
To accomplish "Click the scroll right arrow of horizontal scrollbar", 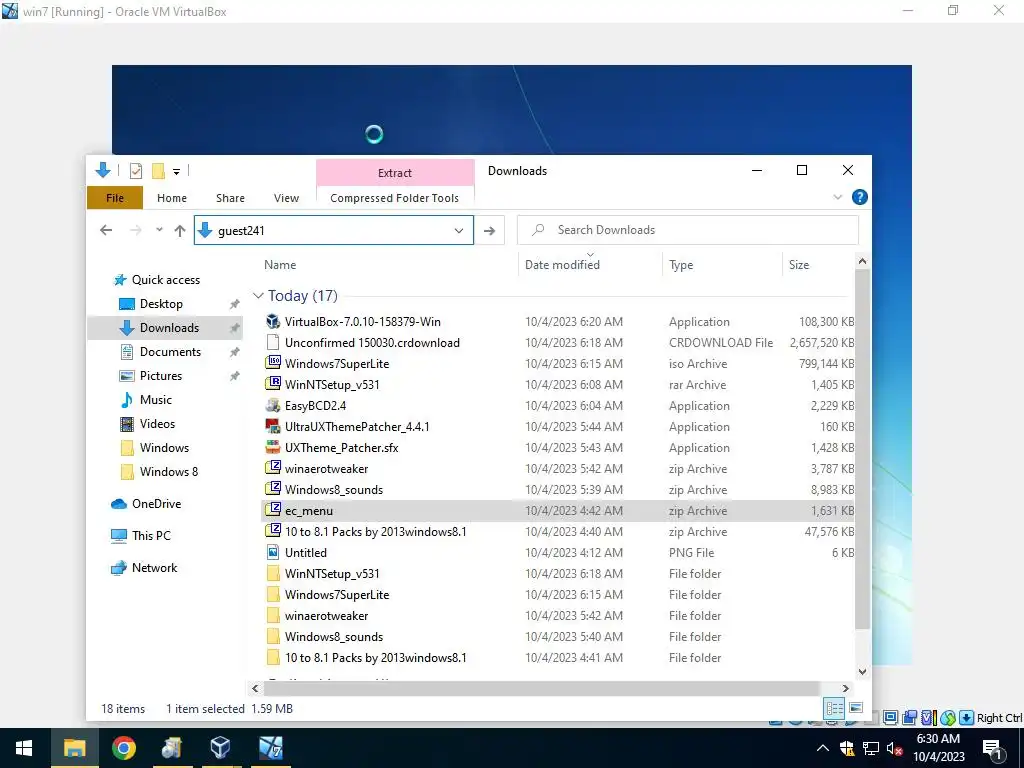I will (845, 688).
